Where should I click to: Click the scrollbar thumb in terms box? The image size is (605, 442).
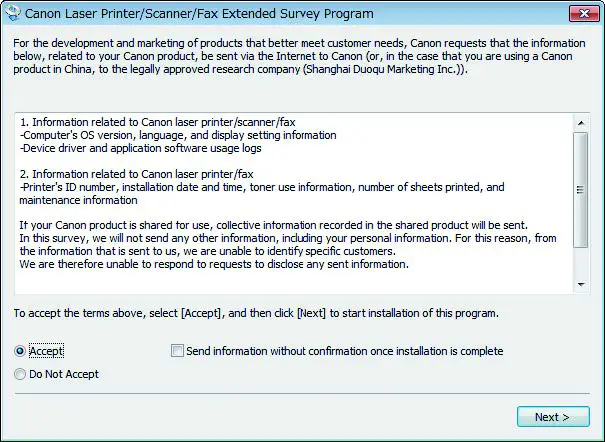[x=580, y=190]
